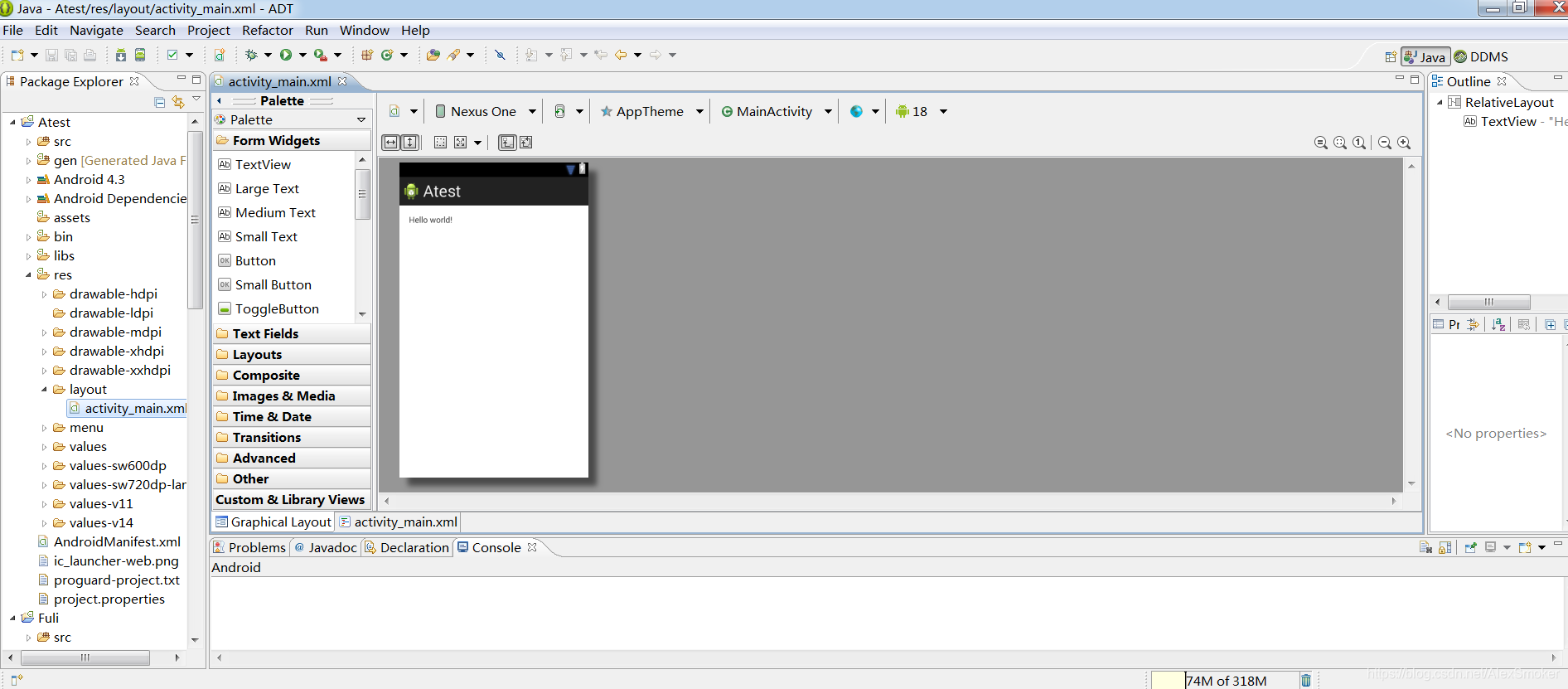Click the Open Perspective icon
Image resolution: width=1568 pixels, height=689 pixels.
1391,57
